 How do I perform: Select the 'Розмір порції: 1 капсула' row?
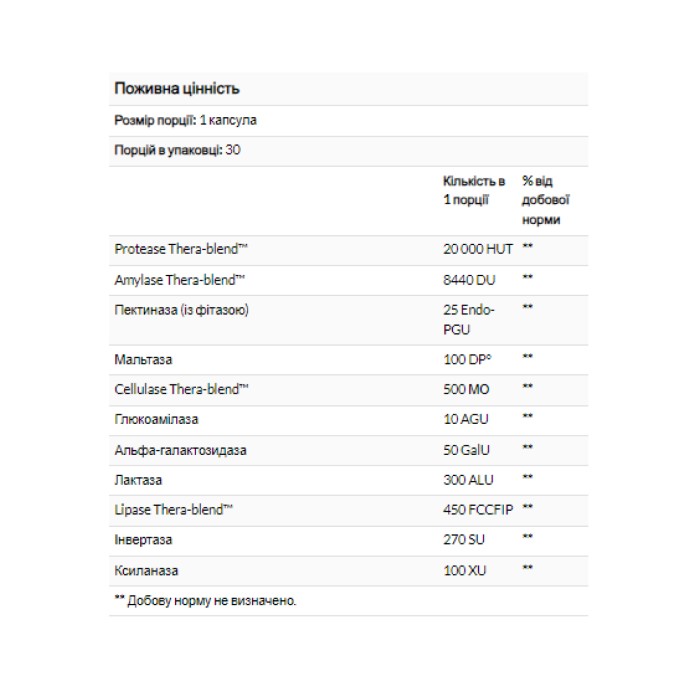click(186, 120)
